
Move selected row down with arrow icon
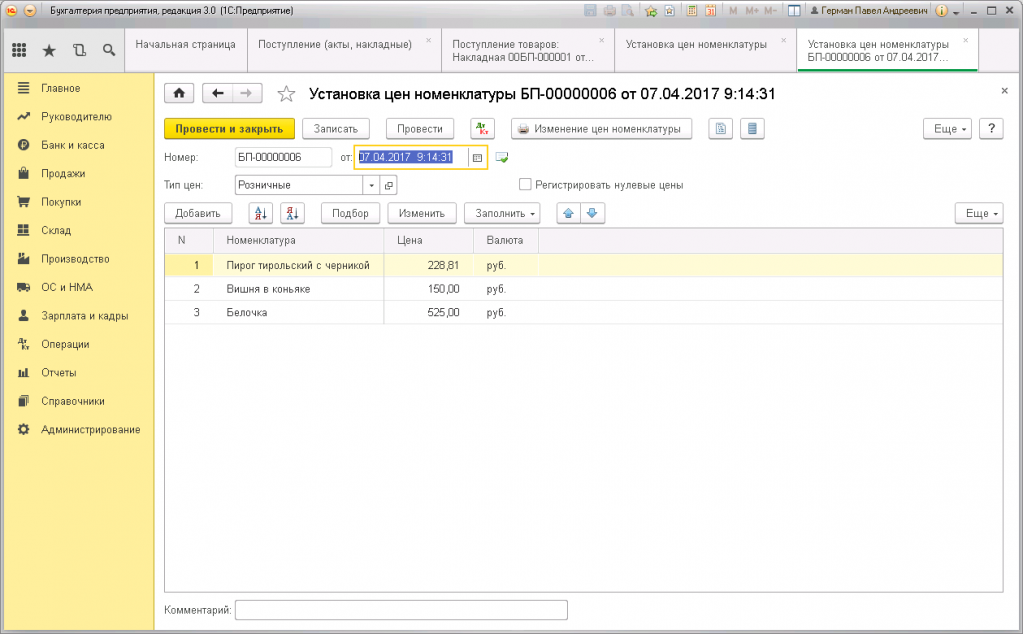[592, 213]
